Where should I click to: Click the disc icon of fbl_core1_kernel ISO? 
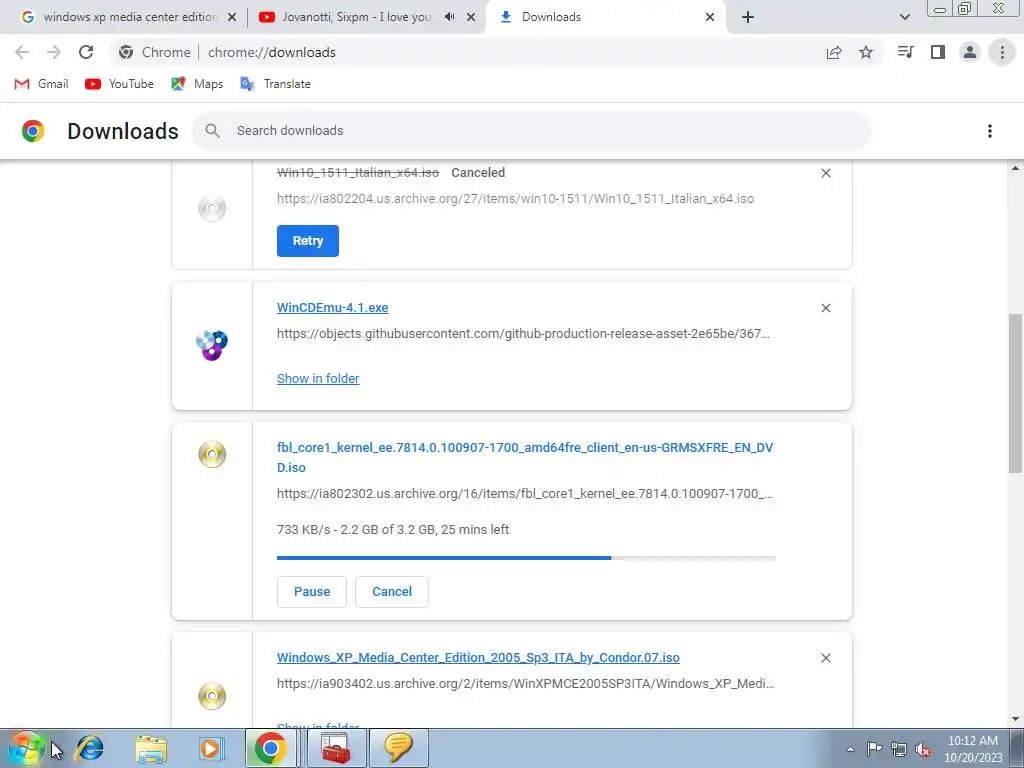tap(212, 454)
